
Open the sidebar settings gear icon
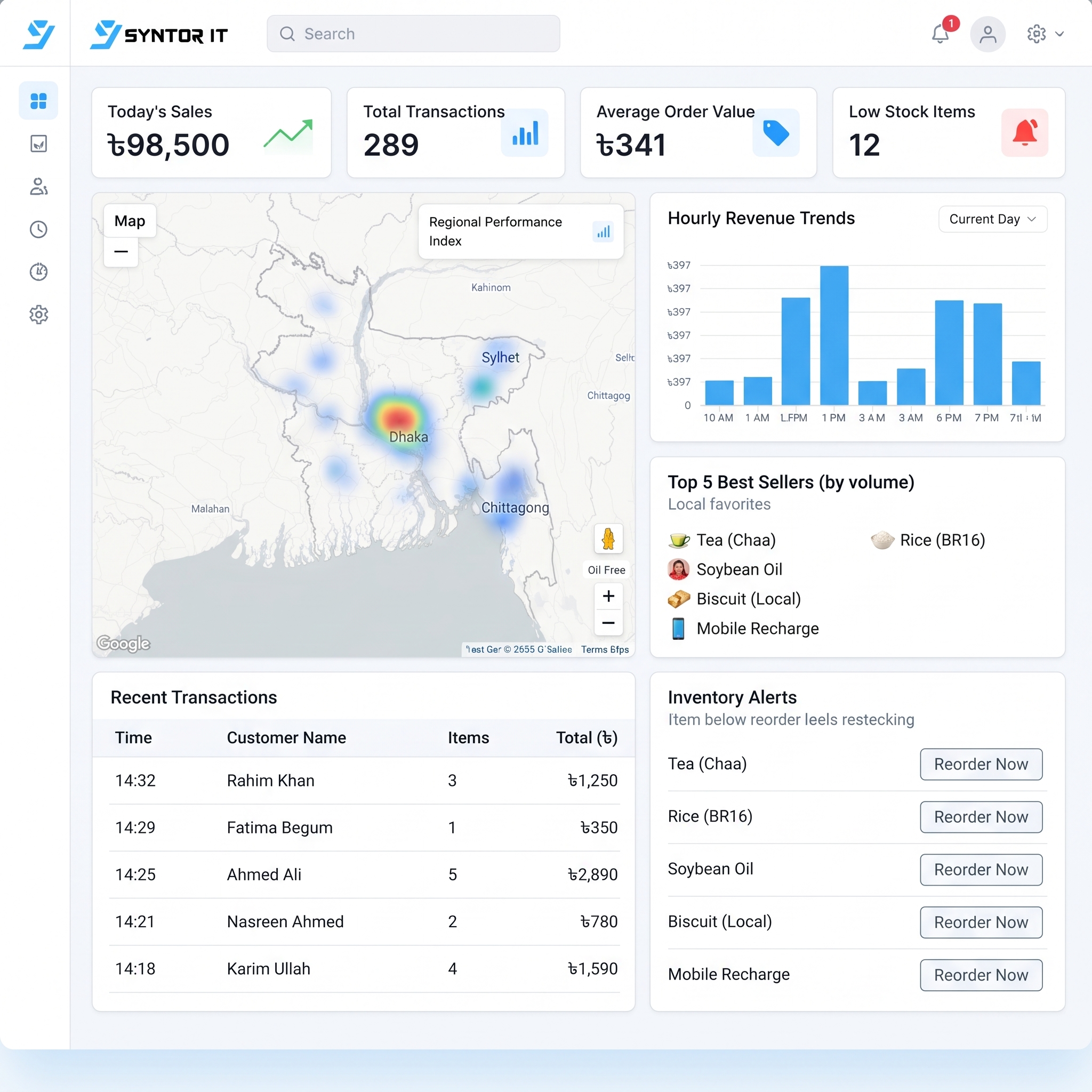click(38, 315)
